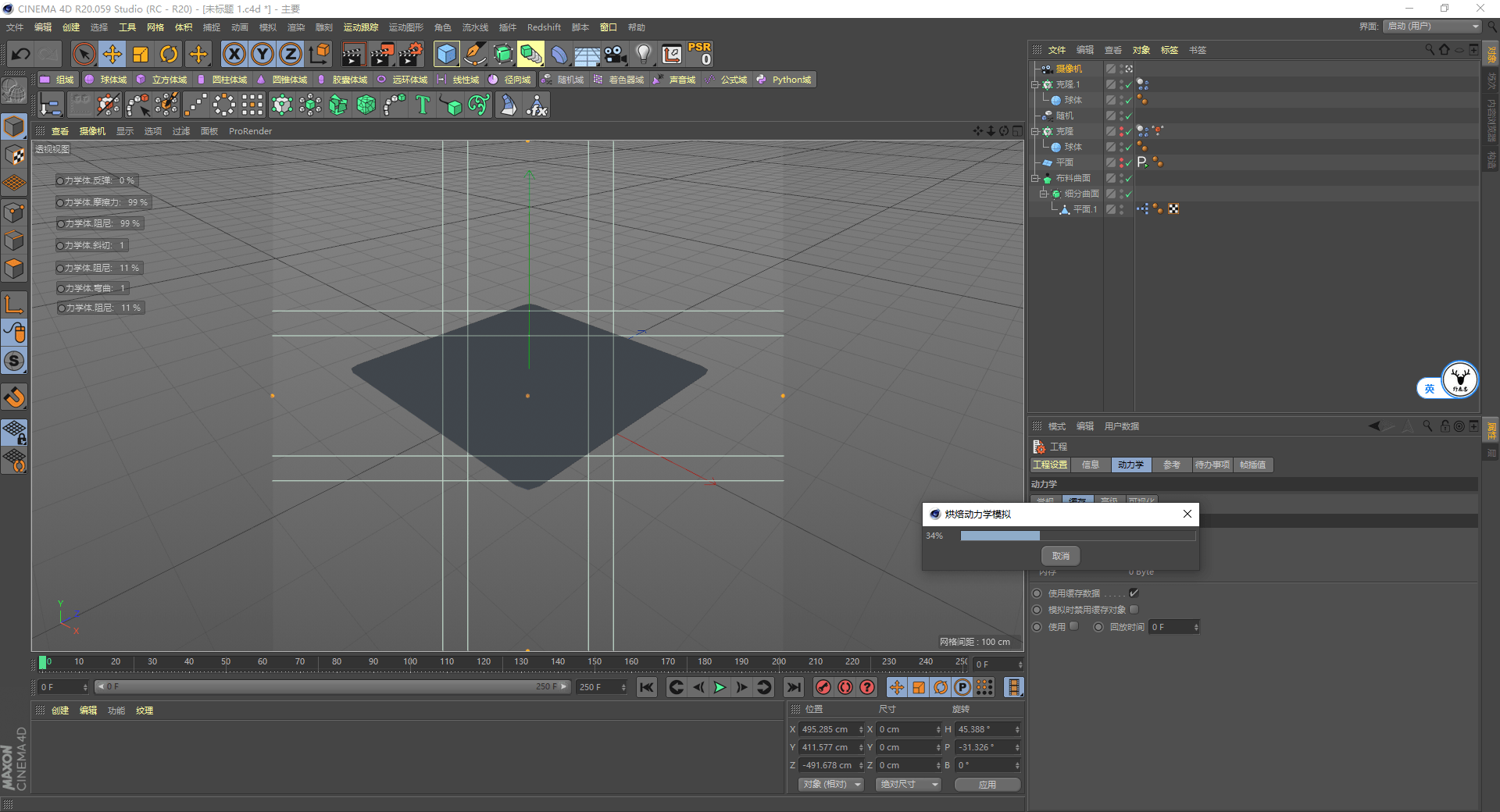Select the Rotate tool in top toolbar
Image resolution: width=1500 pixels, height=812 pixels.
pos(169,54)
